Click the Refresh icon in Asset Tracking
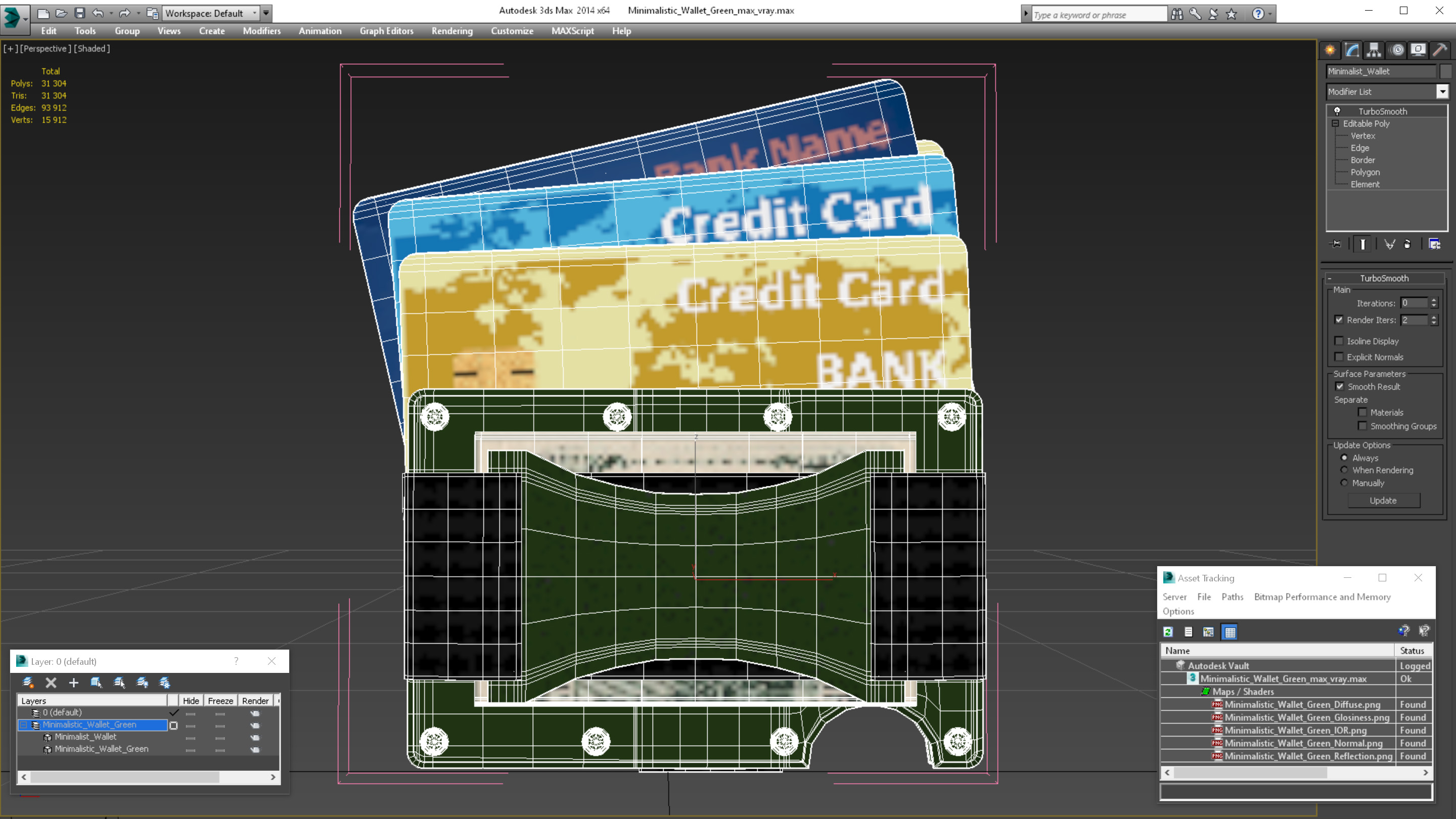1456x819 pixels. 1168,632
